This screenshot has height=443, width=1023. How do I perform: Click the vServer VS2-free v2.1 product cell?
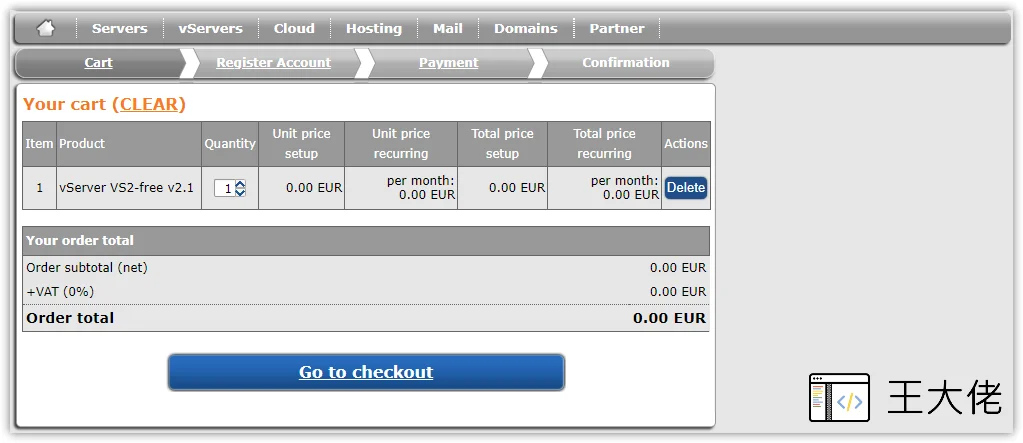(129, 188)
